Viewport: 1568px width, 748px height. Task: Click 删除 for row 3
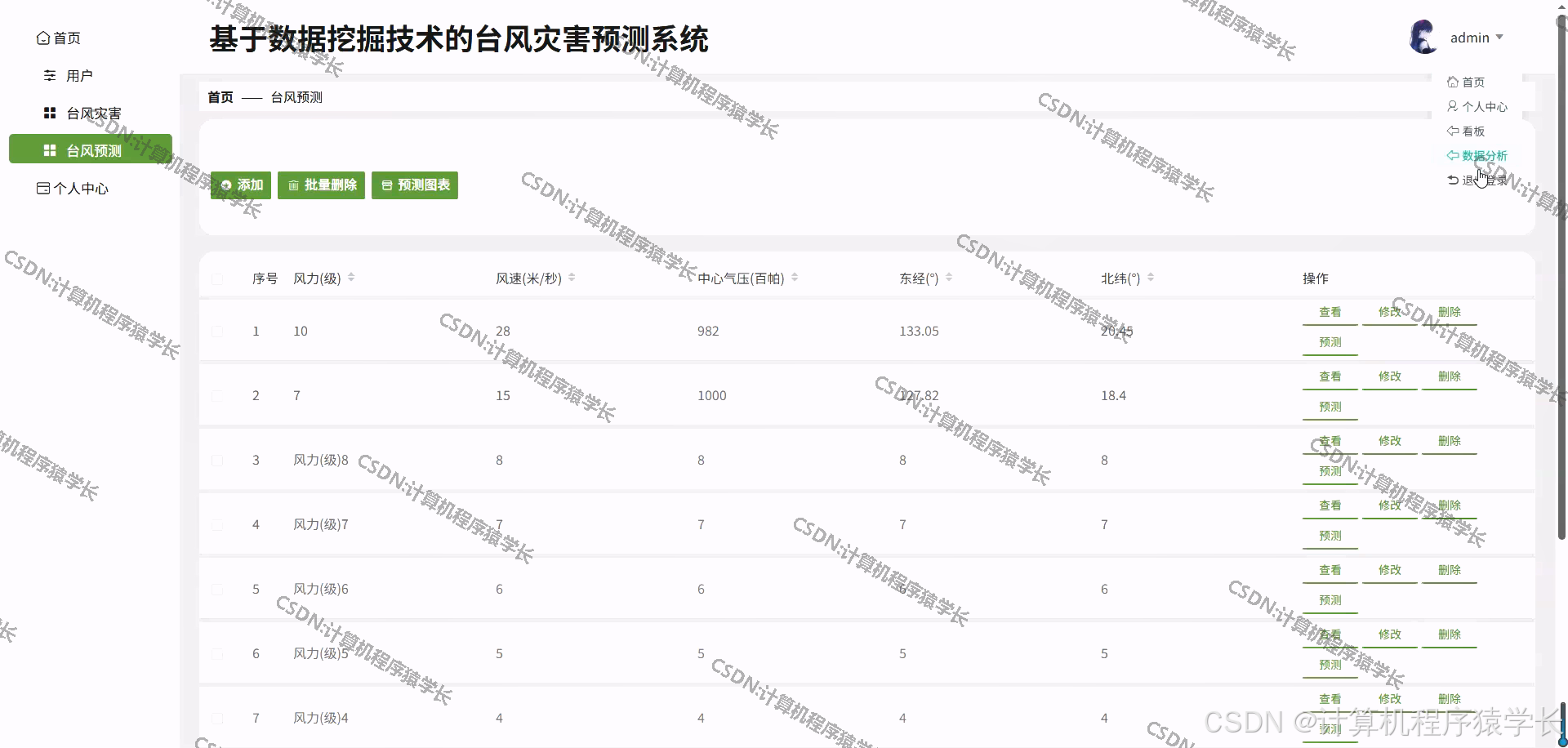click(x=1450, y=442)
